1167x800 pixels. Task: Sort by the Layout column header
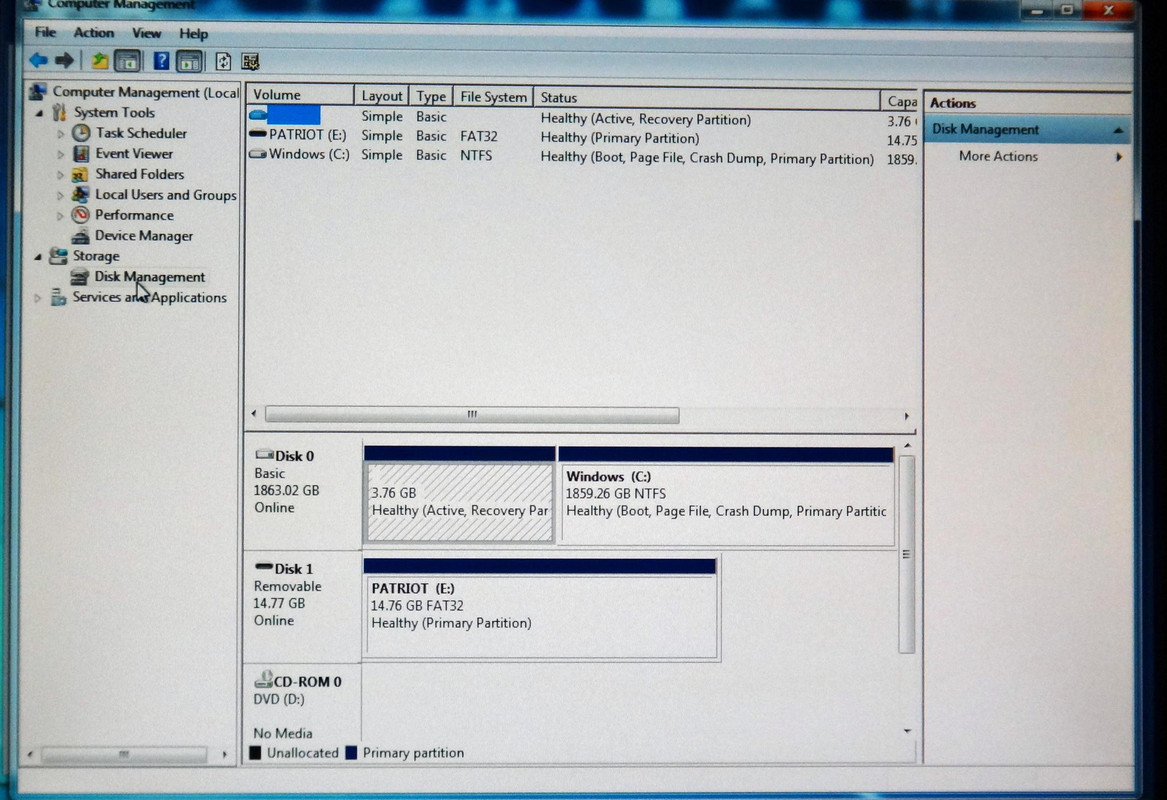381,96
